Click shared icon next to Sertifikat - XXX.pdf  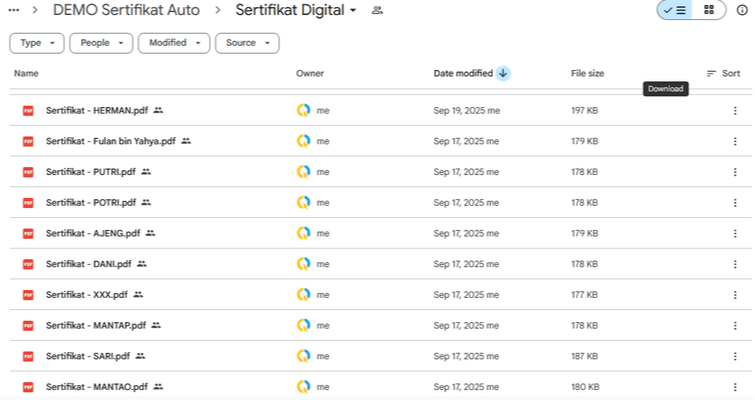coord(138,295)
